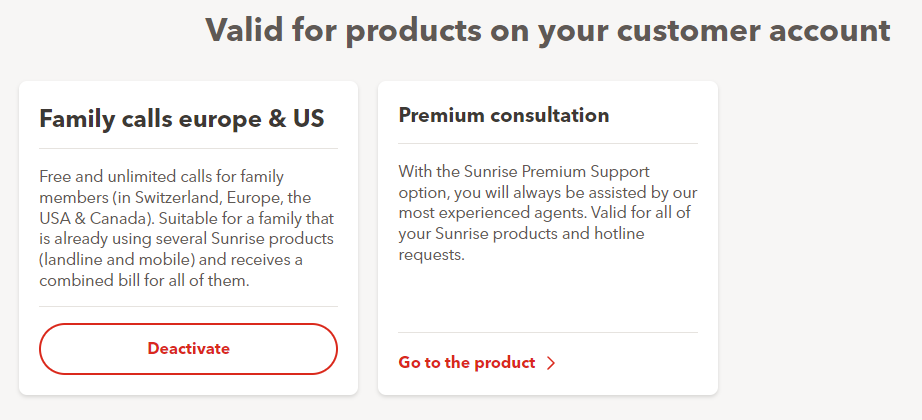Click 'Free and unlimited calls' text
Viewport: 922px width, 420px height.
coord(127,175)
